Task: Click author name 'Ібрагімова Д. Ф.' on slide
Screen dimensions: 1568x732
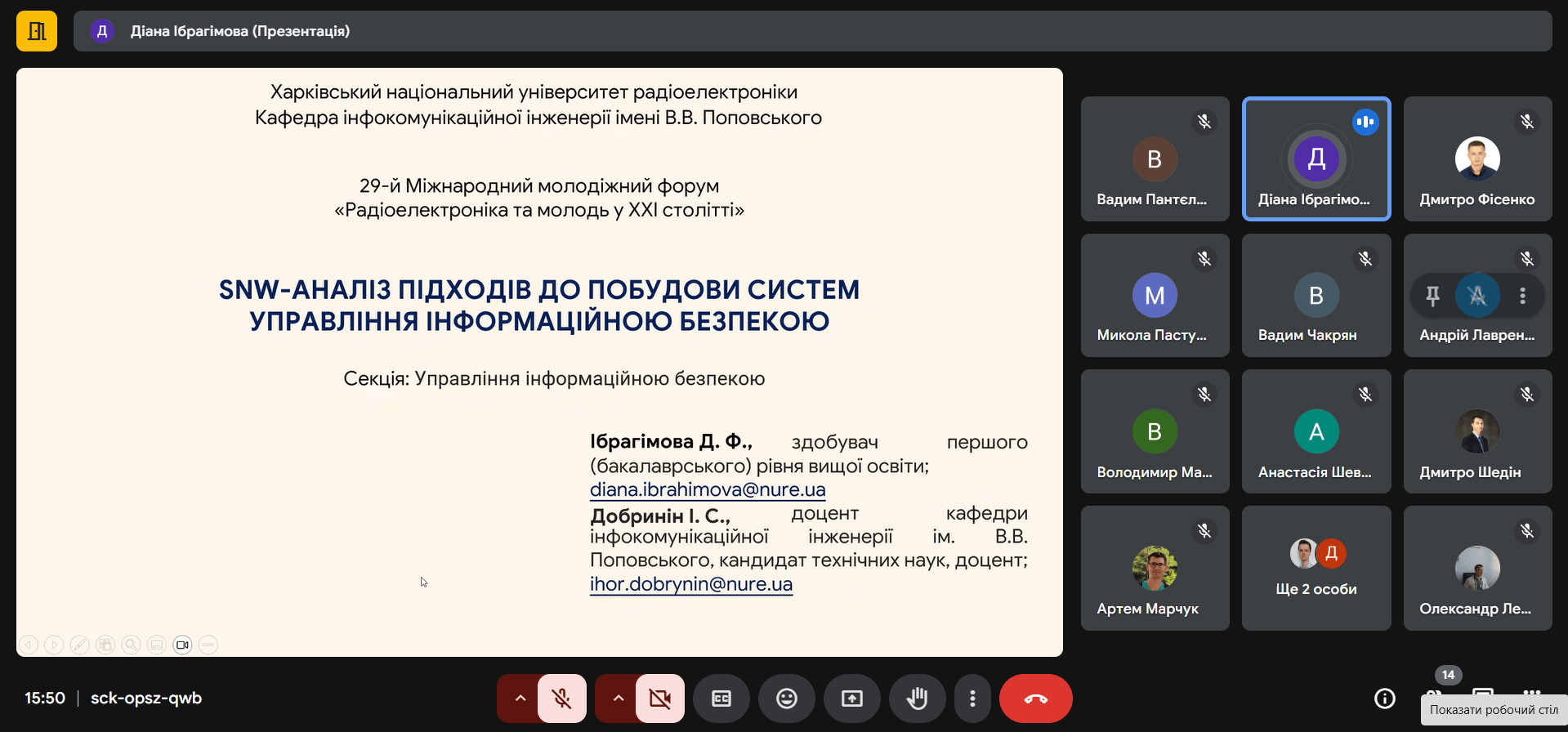Action: point(671,441)
